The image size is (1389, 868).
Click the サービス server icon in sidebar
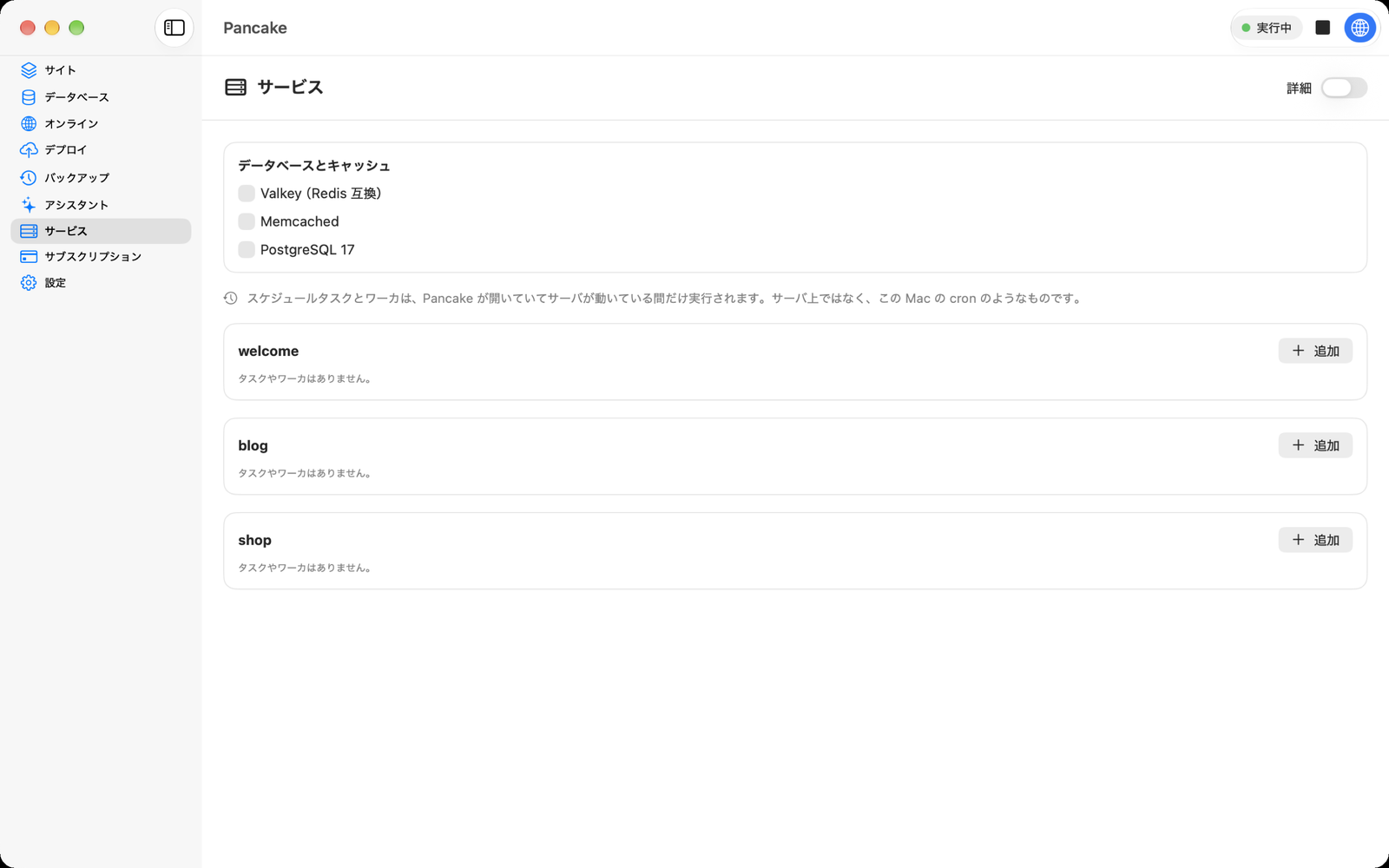[x=29, y=231]
